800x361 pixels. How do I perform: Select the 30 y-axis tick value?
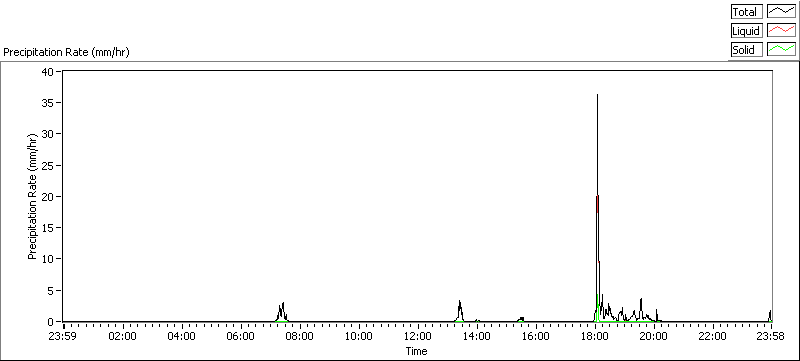[48, 134]
